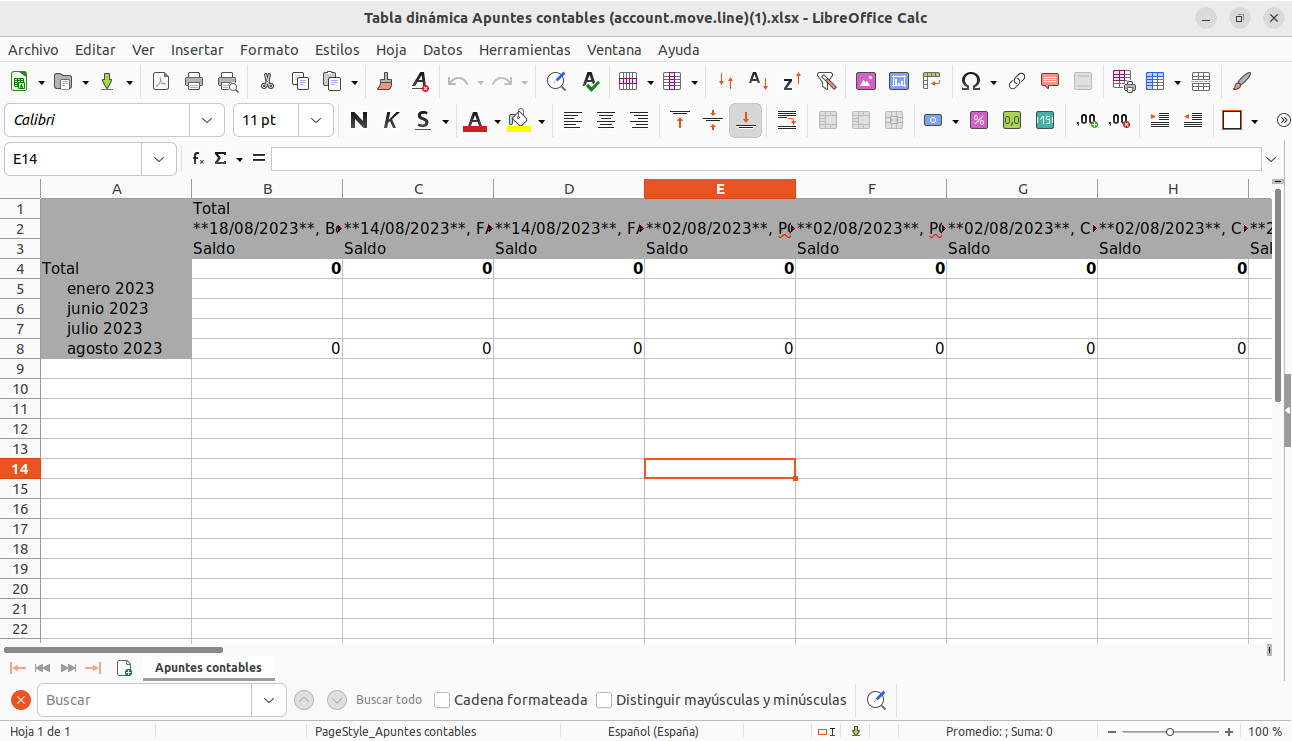Insert a comment
The width and height of the screenshot is (1292, 741).
coord(1050,82)
